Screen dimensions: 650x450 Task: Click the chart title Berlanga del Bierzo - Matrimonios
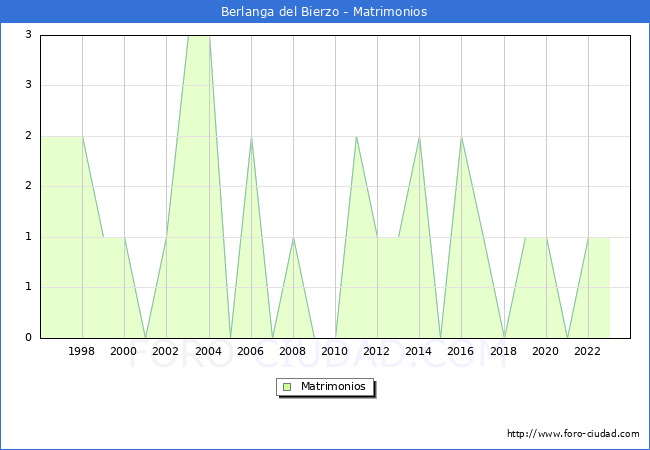click(324, 12)
